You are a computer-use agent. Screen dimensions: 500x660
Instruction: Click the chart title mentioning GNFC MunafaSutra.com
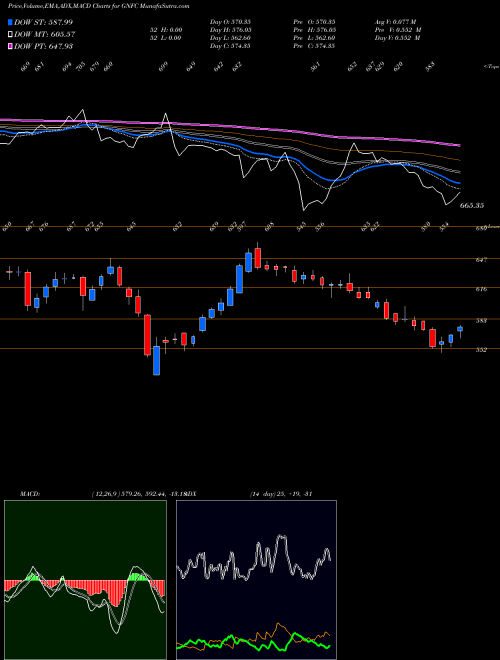(x=98, y=6)
